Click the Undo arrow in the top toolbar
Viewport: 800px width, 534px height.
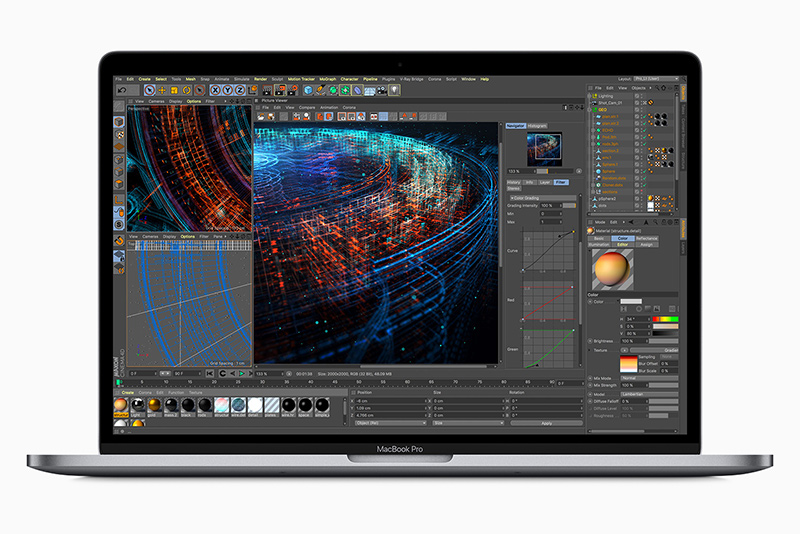(122, 90)
